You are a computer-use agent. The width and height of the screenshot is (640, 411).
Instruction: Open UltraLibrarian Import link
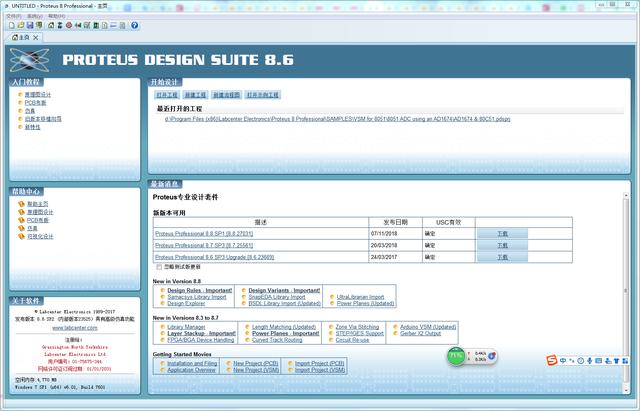[x=360, y=297]
